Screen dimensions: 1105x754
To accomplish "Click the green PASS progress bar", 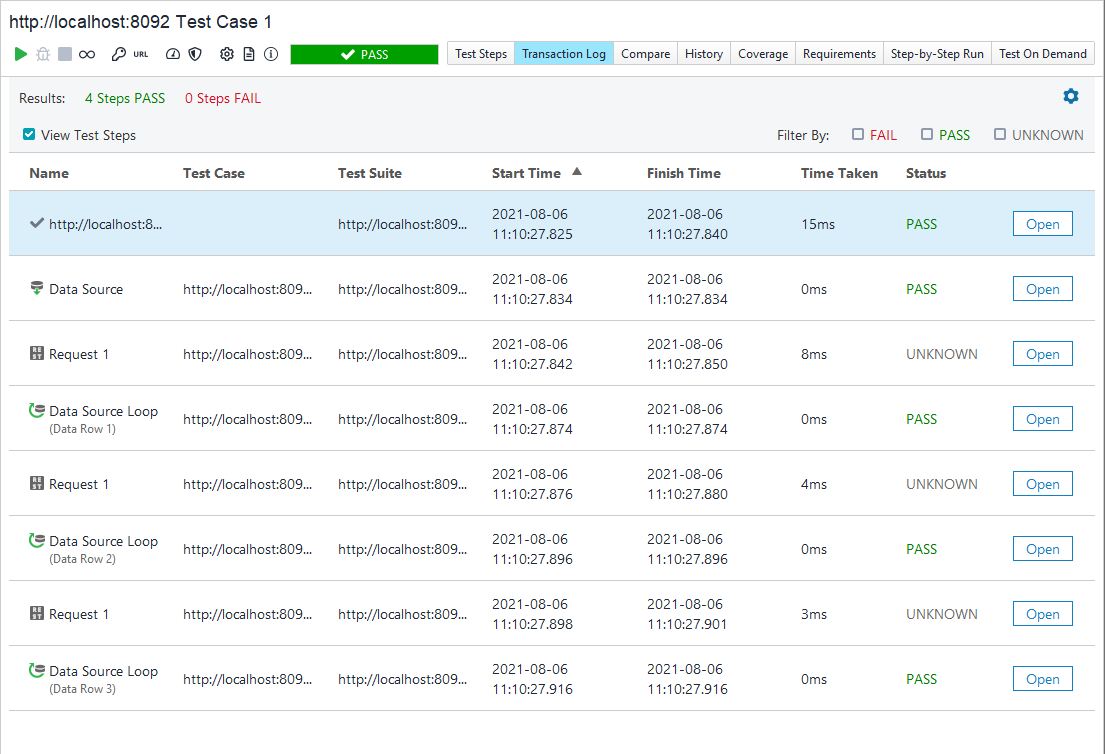I will click(364, 54).
